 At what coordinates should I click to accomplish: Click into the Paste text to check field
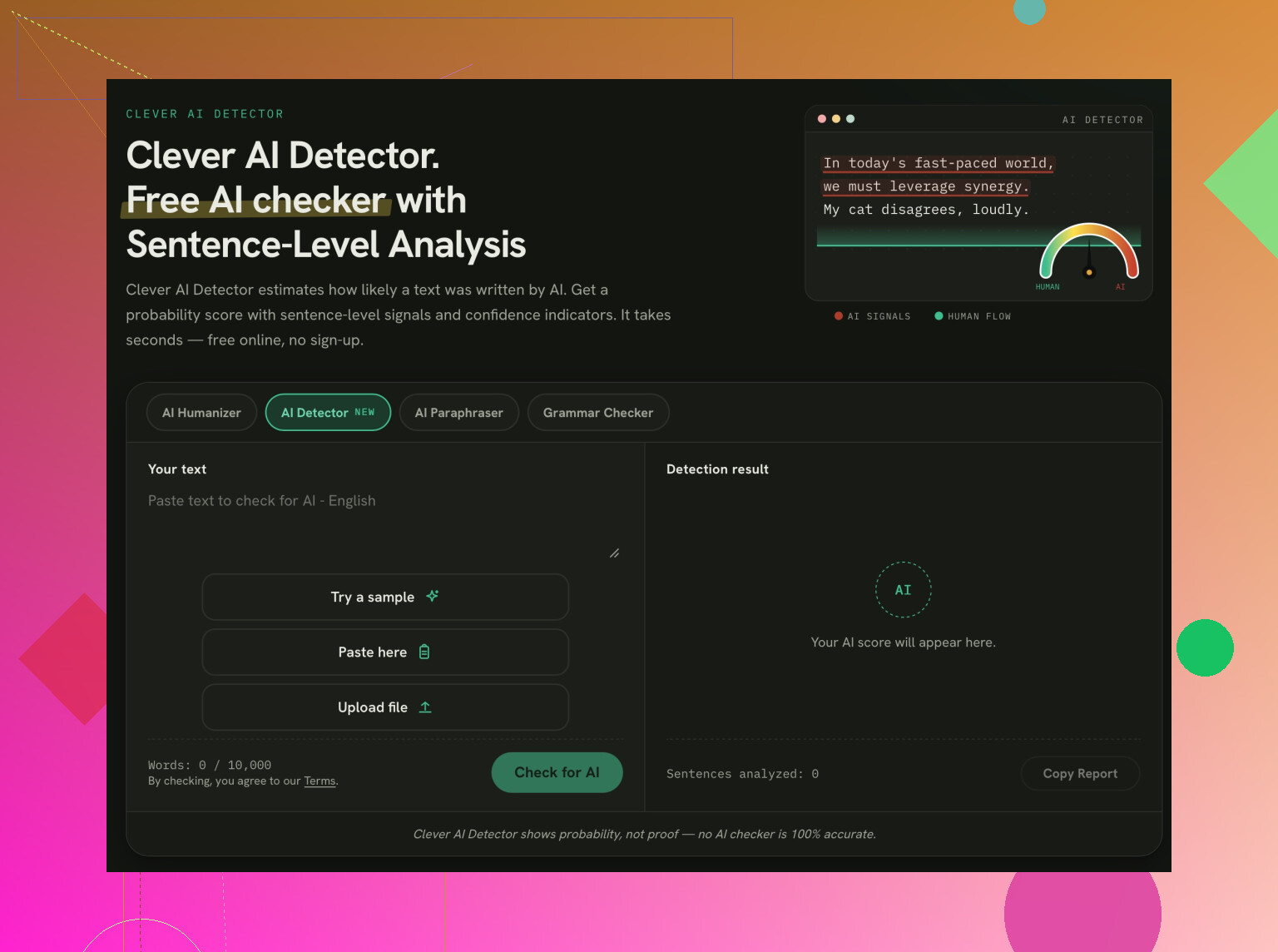(x=384, y=524)
